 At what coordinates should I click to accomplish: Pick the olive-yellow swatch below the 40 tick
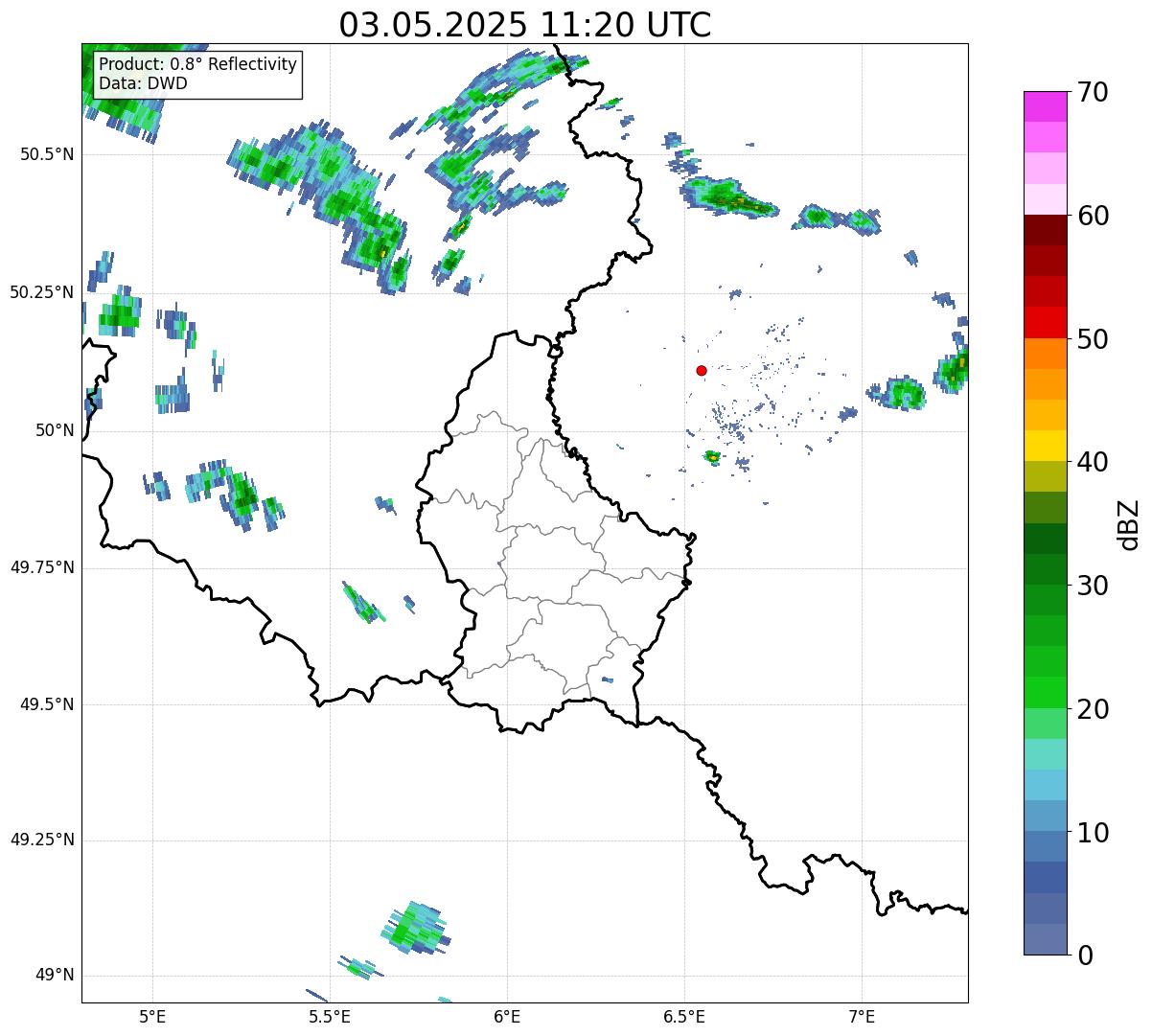coord(1046,476)
